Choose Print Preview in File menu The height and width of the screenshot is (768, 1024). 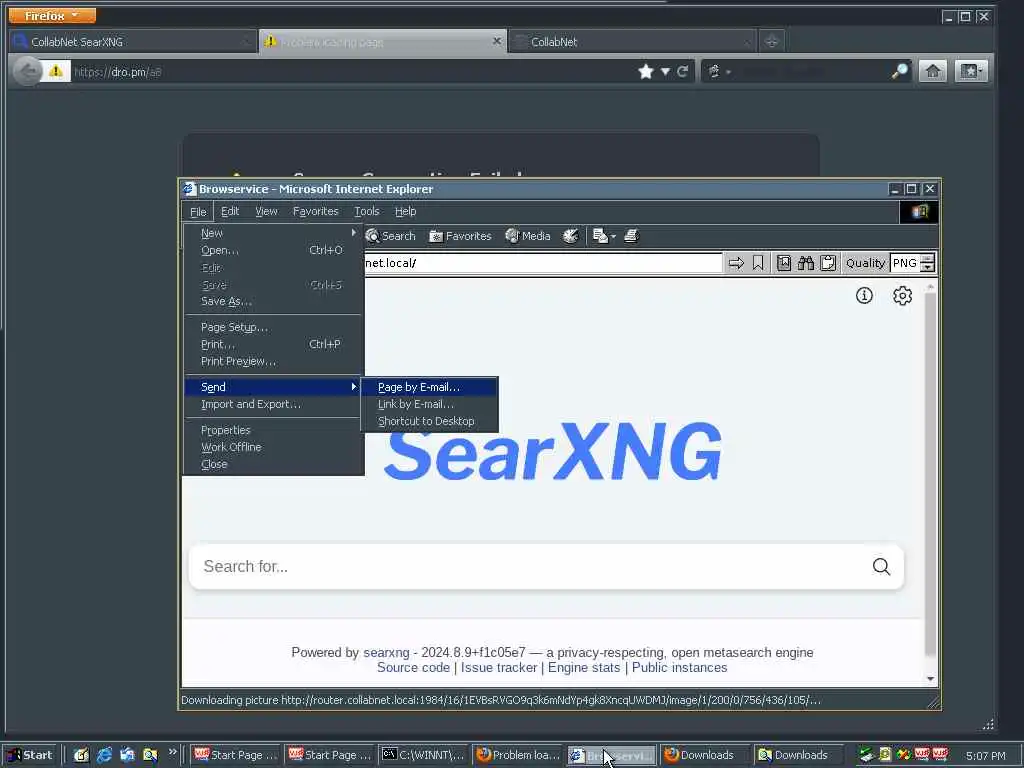click(273, 361)
